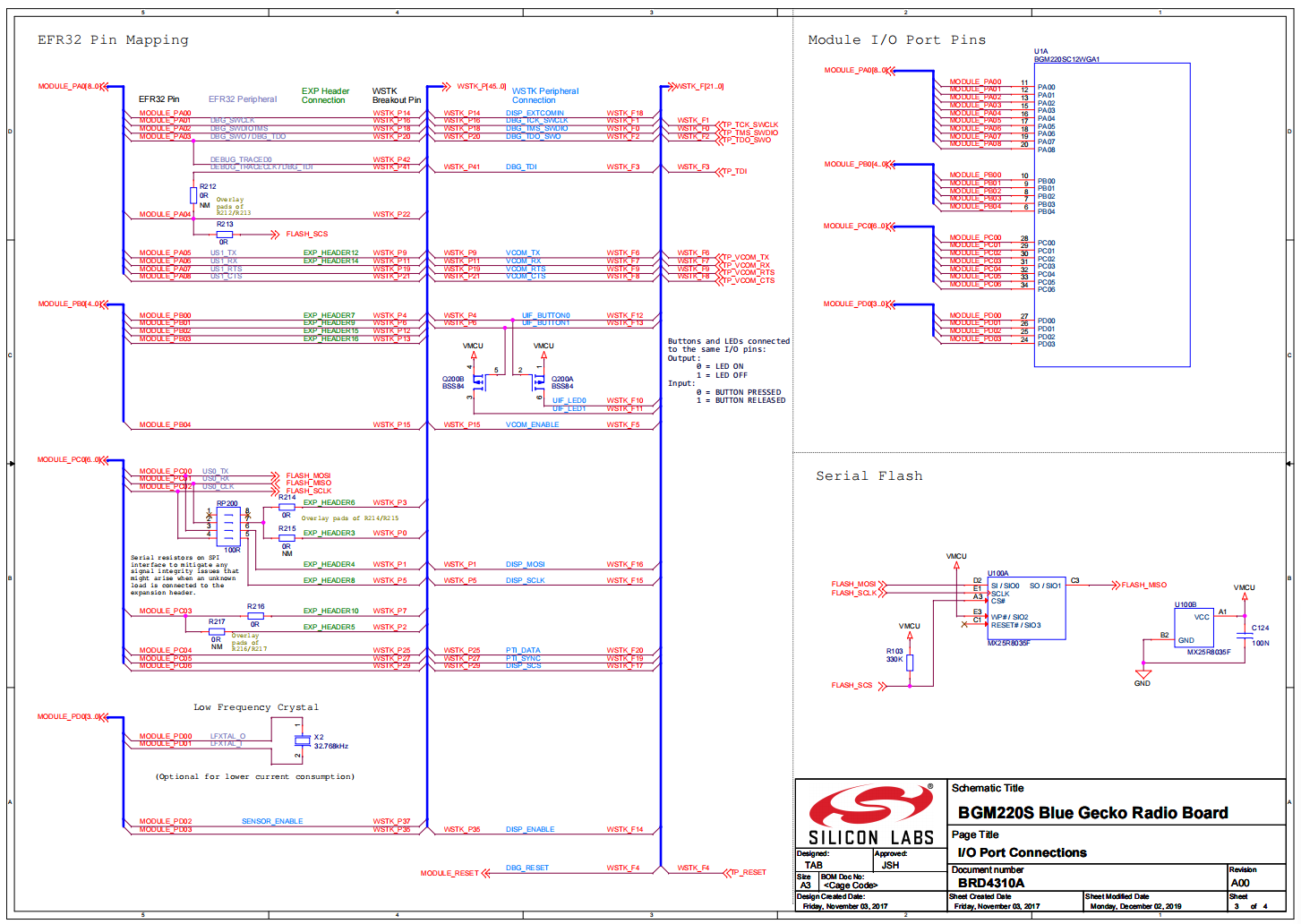This screenshot has width=1301, height=924.
Task: Select the GND symbol in Serial Flash
Action: coord(1143,675)
